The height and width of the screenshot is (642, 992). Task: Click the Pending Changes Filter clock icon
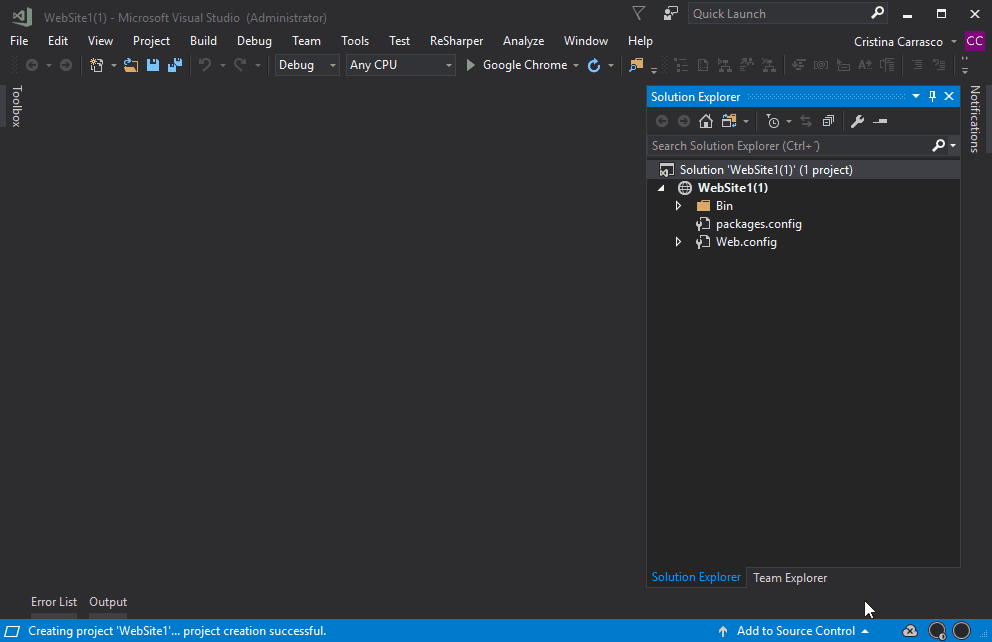773,121
